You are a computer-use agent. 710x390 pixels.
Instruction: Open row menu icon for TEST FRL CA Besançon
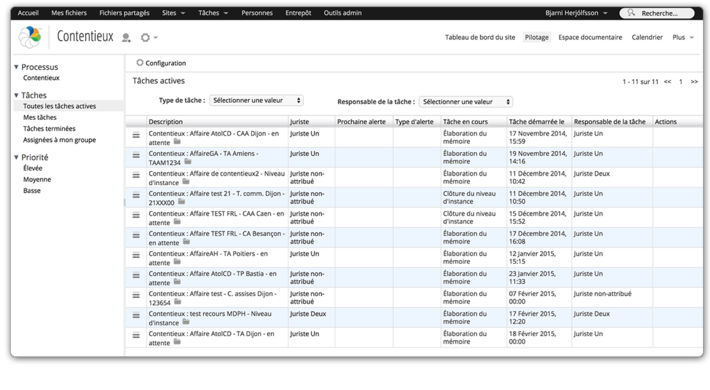click(x=136, y=235)
